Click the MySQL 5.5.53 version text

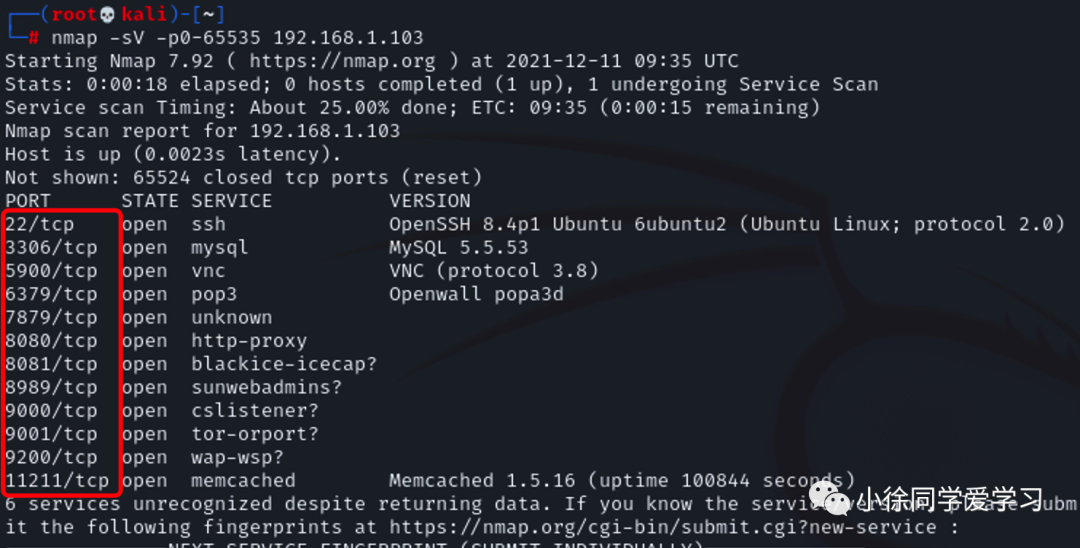click(459, 247)
